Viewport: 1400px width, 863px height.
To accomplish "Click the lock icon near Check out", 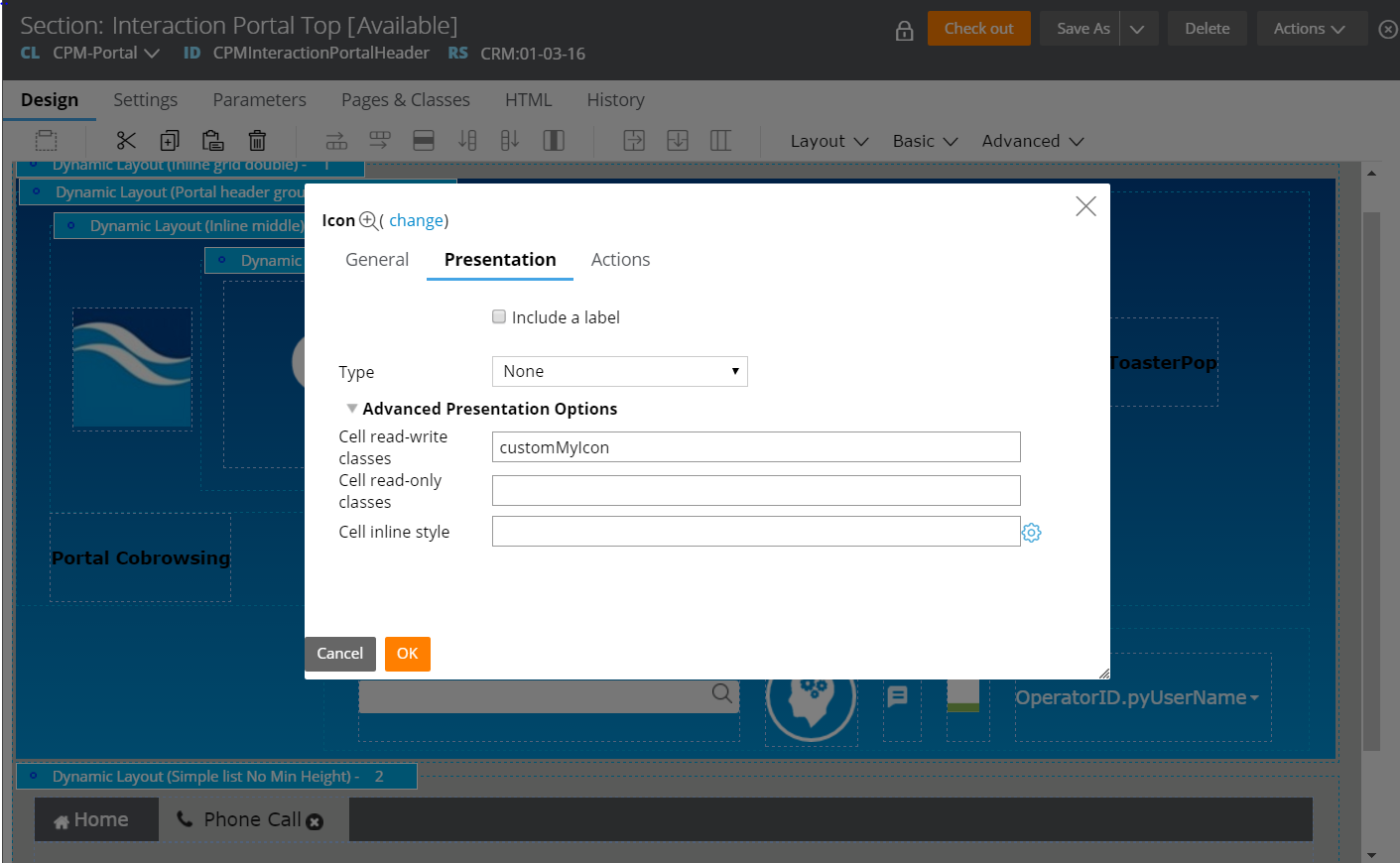I will click(x=904, y=31).
